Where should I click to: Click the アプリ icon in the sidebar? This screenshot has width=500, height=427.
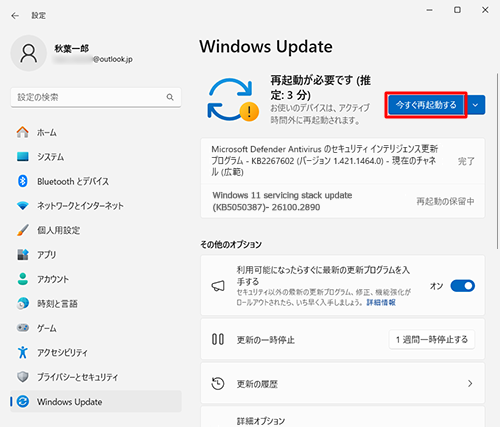(x=23, y=255)
